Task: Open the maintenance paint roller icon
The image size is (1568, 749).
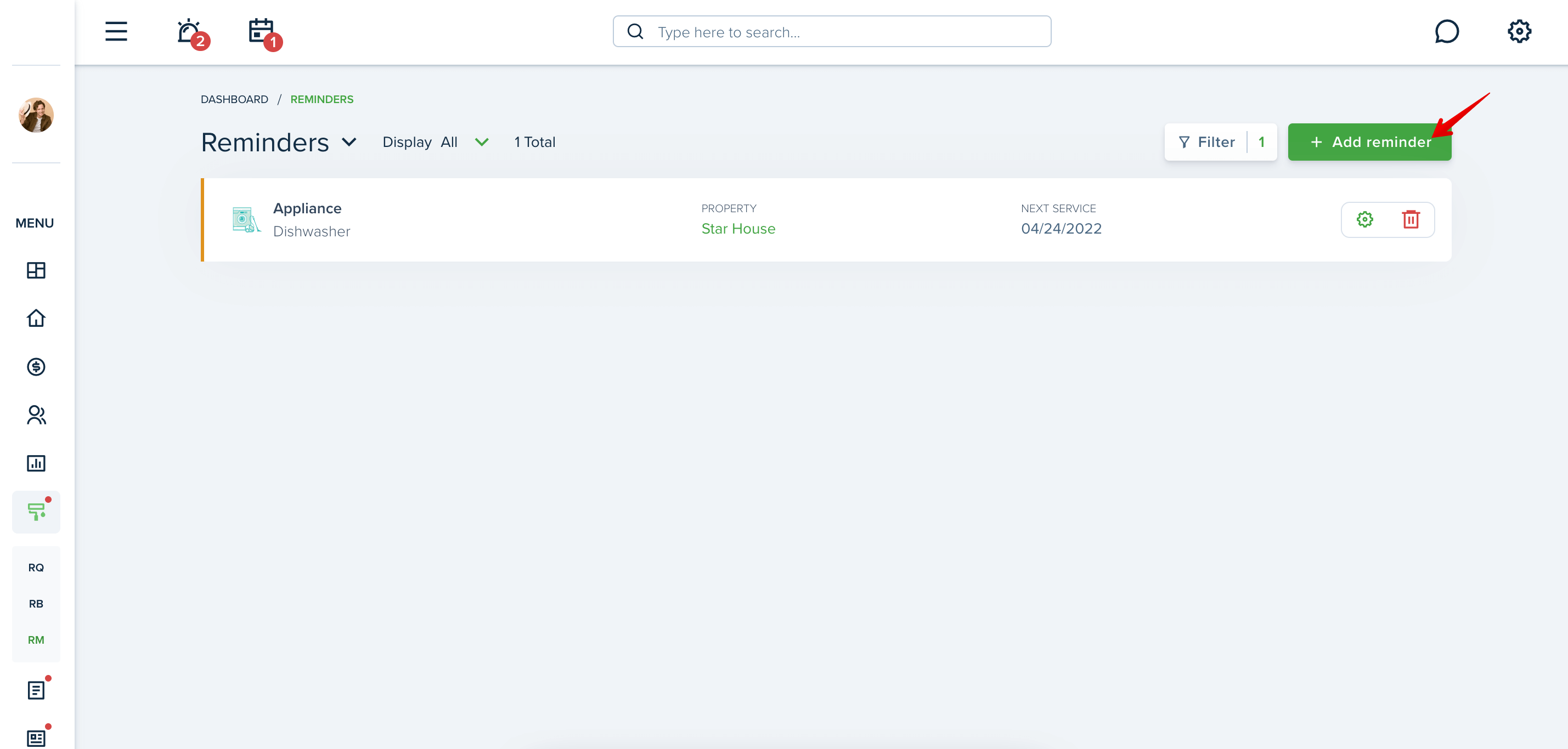Action: tap(36, 511)
